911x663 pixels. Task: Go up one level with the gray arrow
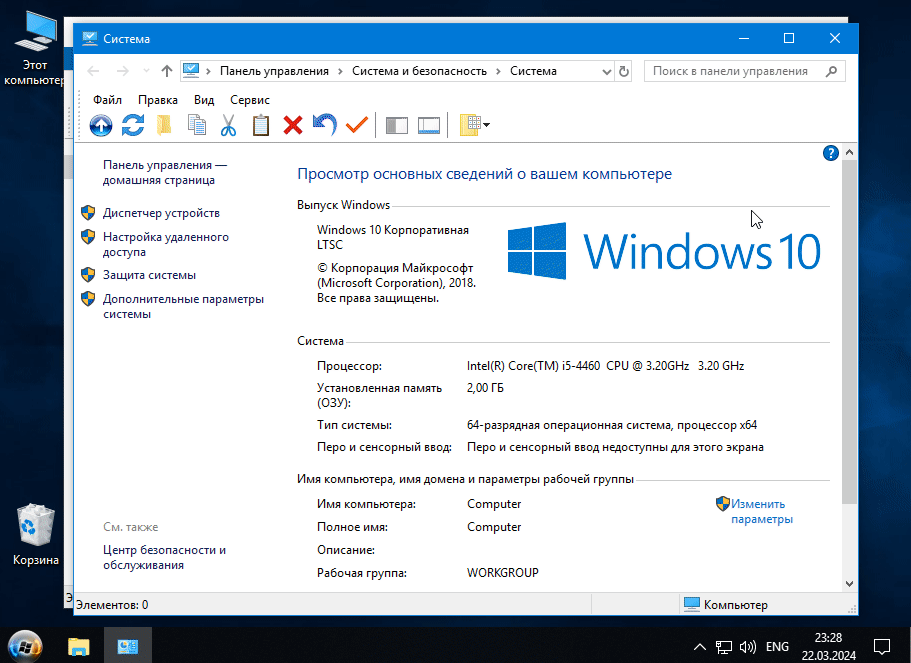coord(167,71)
